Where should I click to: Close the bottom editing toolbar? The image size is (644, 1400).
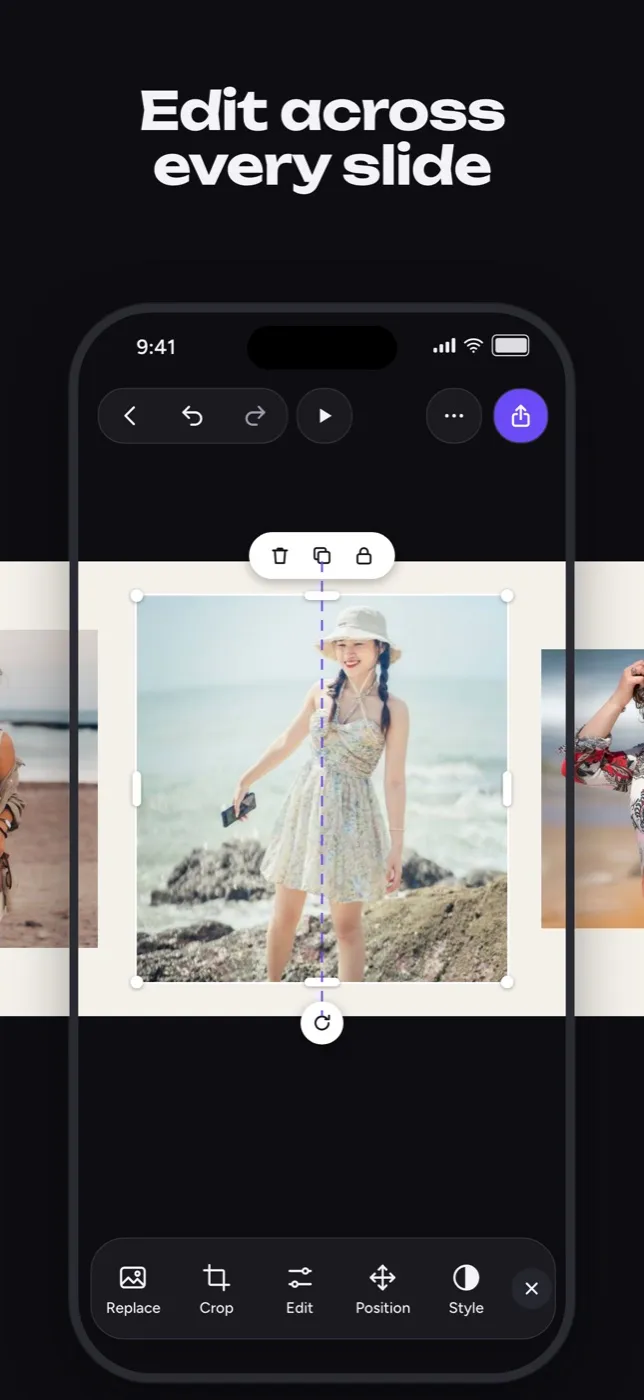click(x=531, y=1289)
